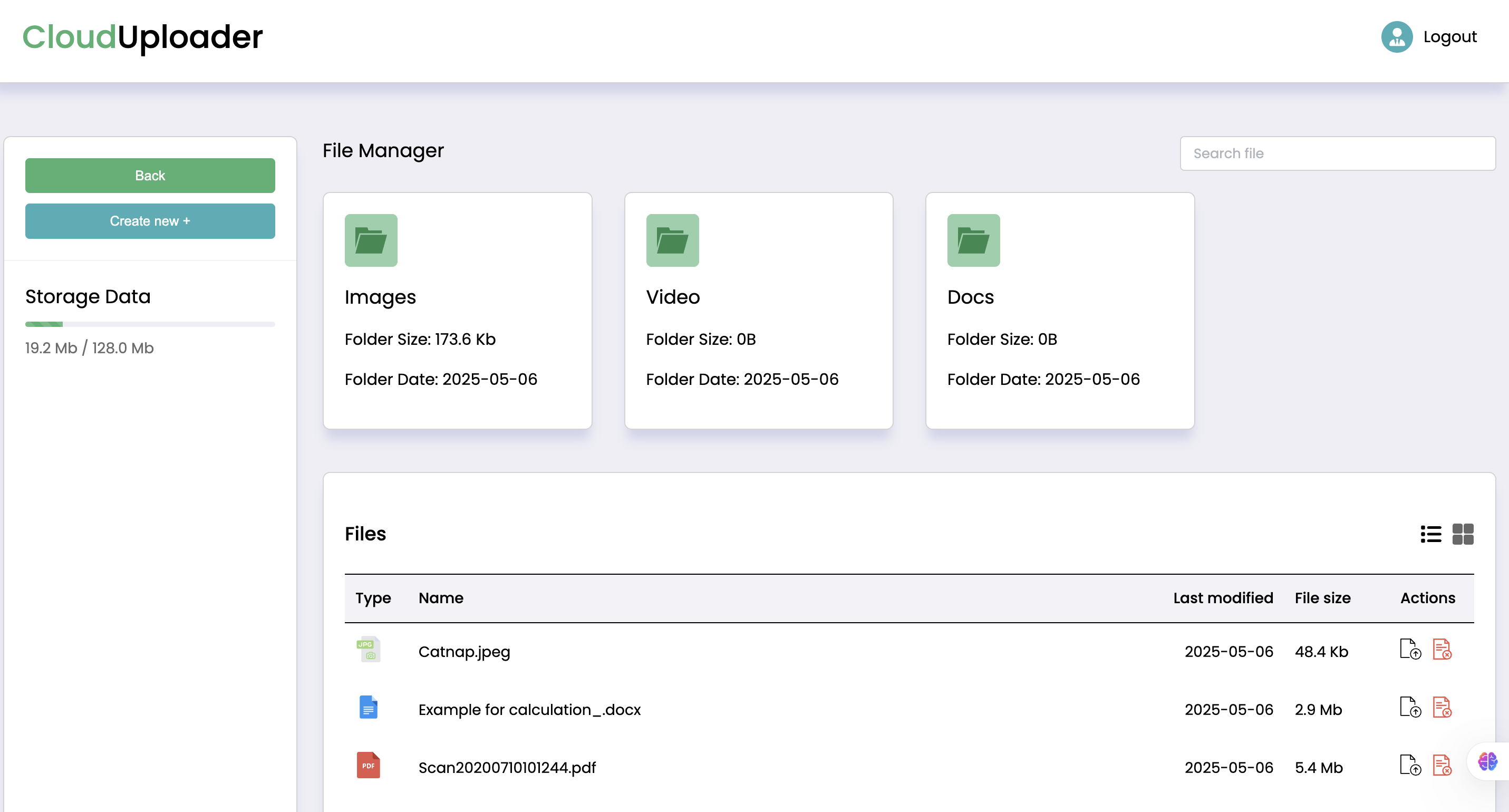1509x812 pixels.
Task: Click the Video Folder Date text
Action: tap(742, 380)
